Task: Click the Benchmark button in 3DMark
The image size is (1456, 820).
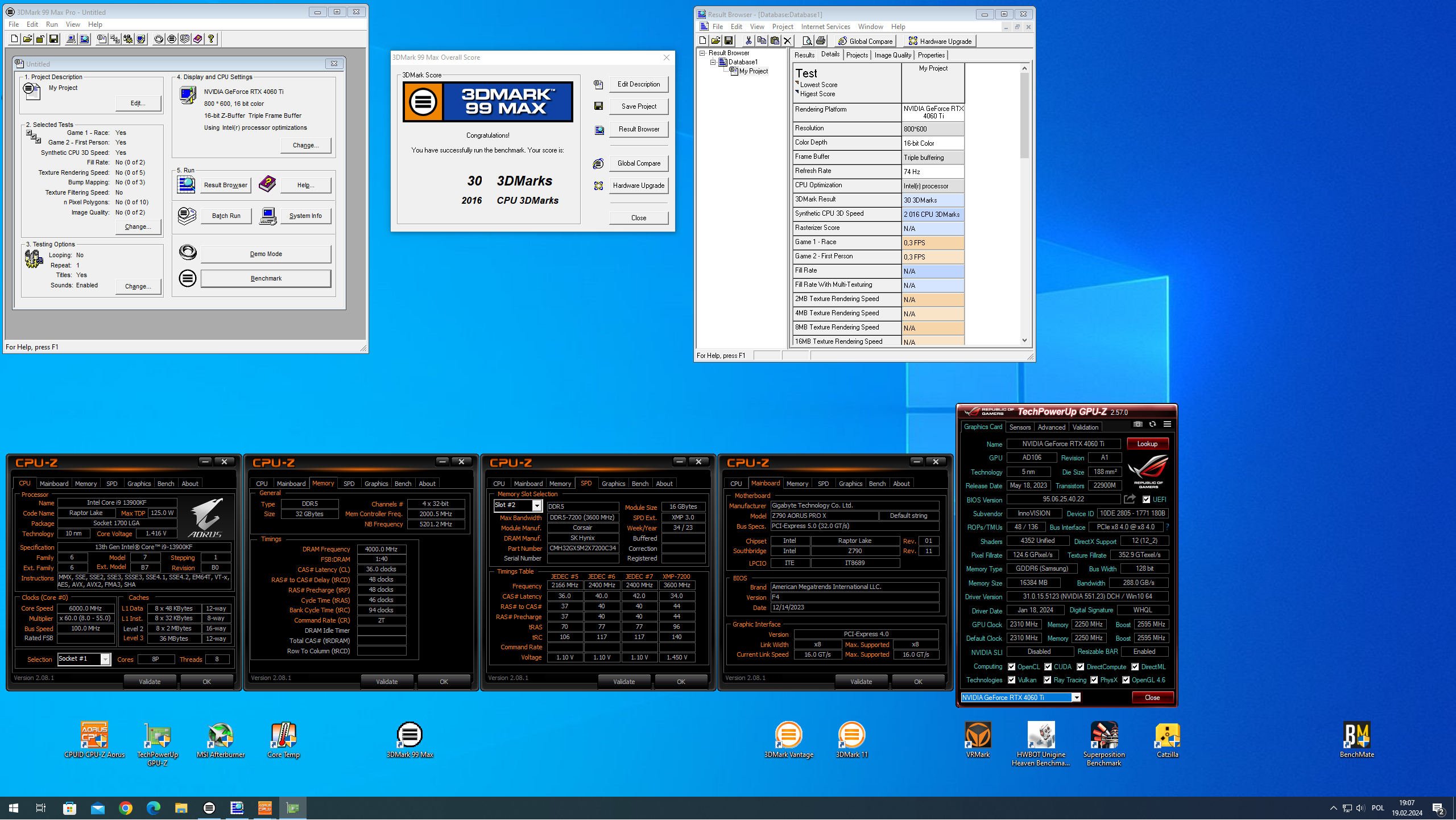Action: tap(266, 279)
